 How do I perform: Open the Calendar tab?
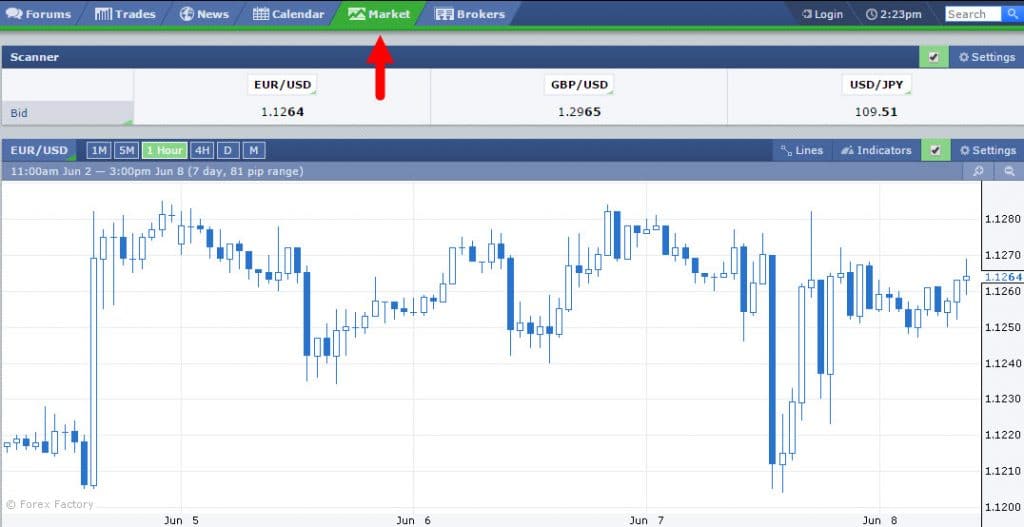coord(288,14)
